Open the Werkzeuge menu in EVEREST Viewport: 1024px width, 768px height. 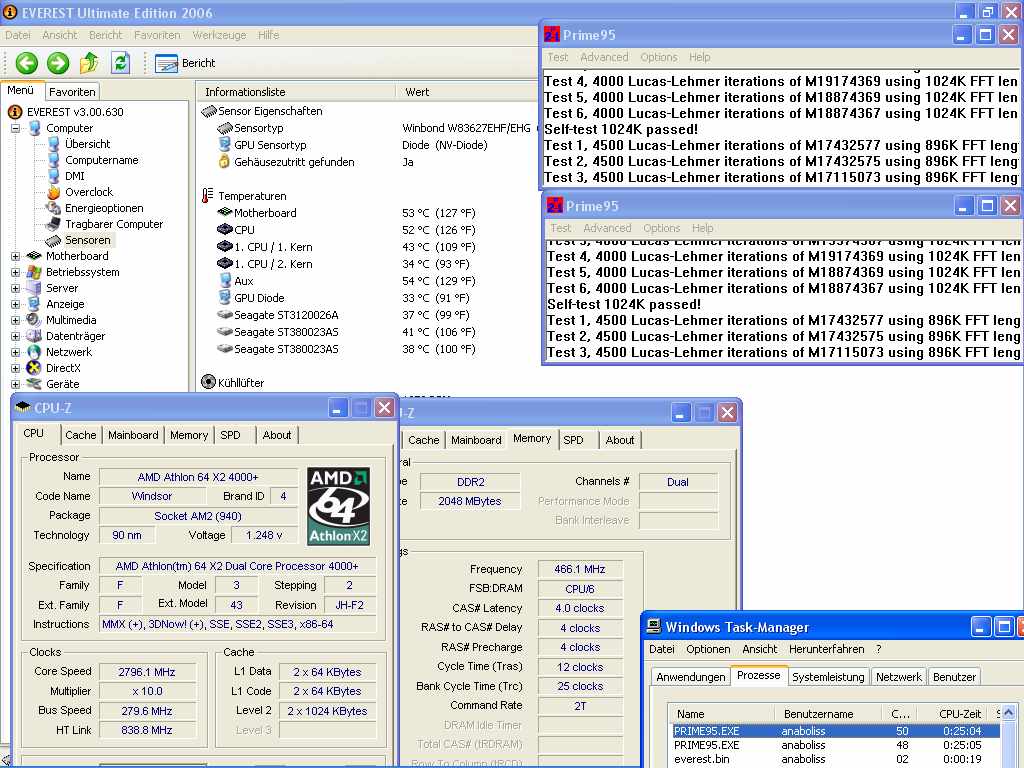tap(219, 35)
